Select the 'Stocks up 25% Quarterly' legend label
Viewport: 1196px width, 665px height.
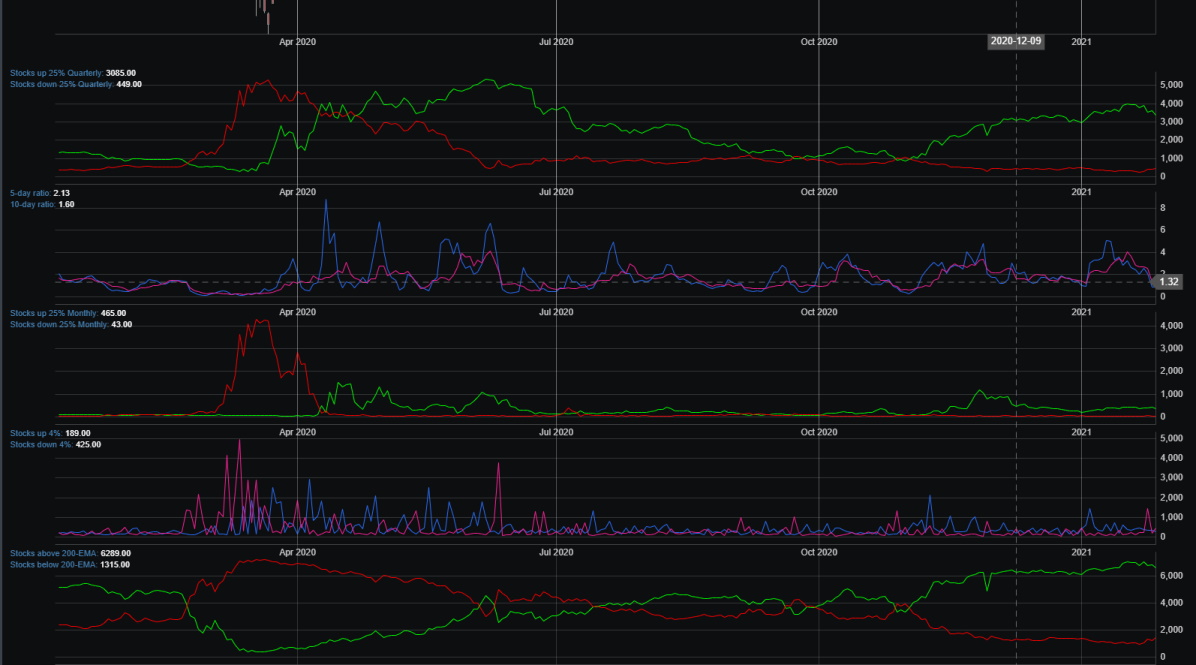click(x=56, y=73)
